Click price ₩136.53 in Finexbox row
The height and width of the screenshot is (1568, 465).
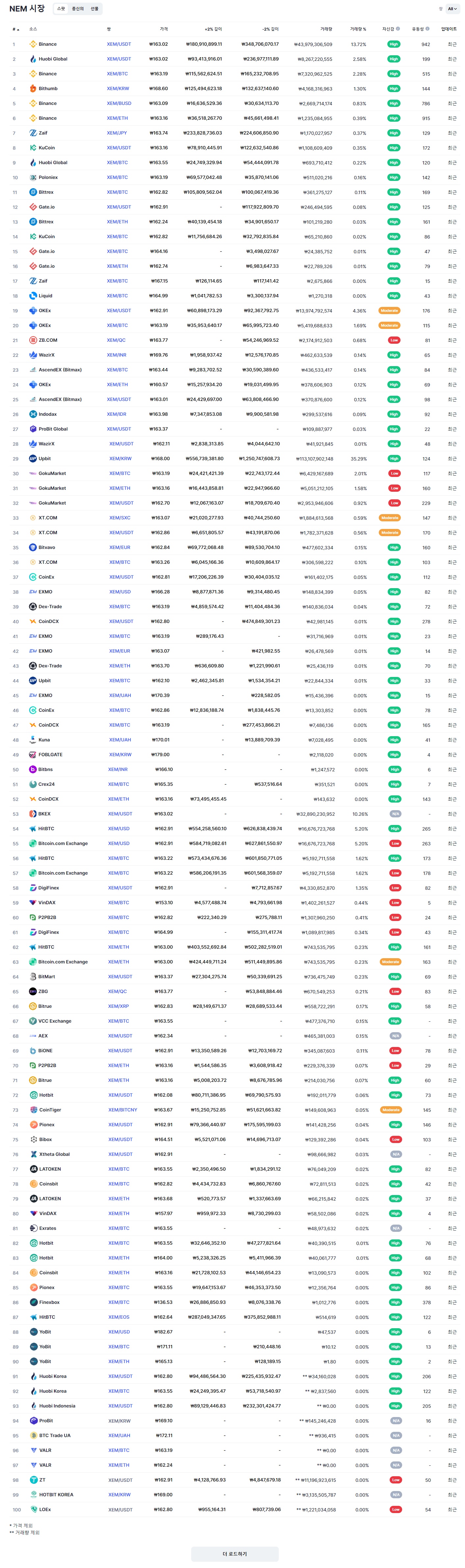pyautogui.click(x=163, y=1303)
